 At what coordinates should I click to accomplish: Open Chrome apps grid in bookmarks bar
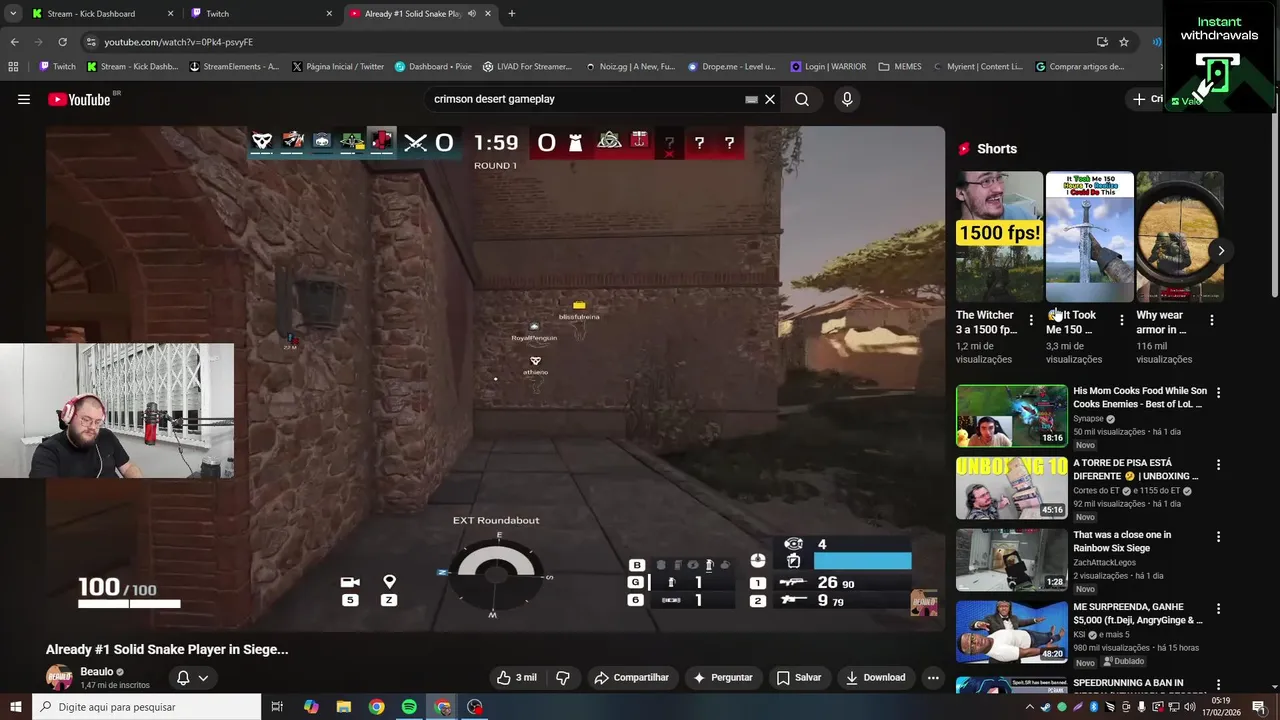point(13,67)
